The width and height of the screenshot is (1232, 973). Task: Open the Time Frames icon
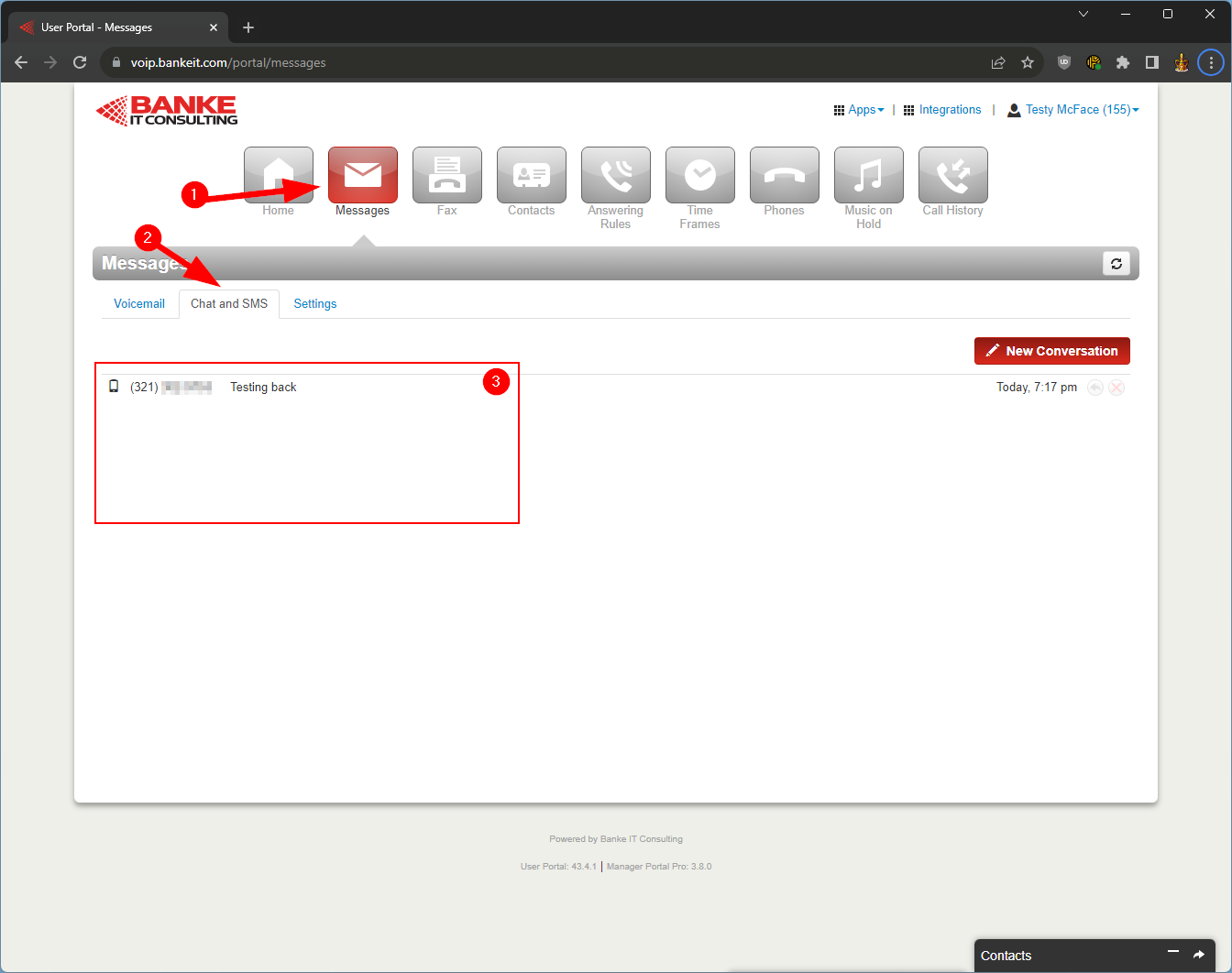pyautogui.click(x=699, y=175)
